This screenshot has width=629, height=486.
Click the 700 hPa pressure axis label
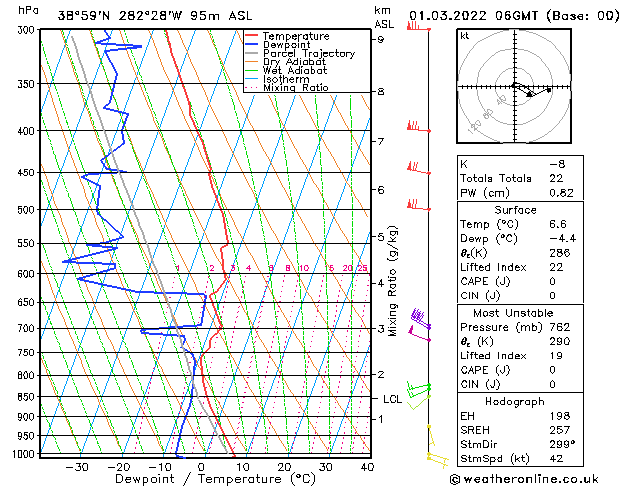click(26, 328)
